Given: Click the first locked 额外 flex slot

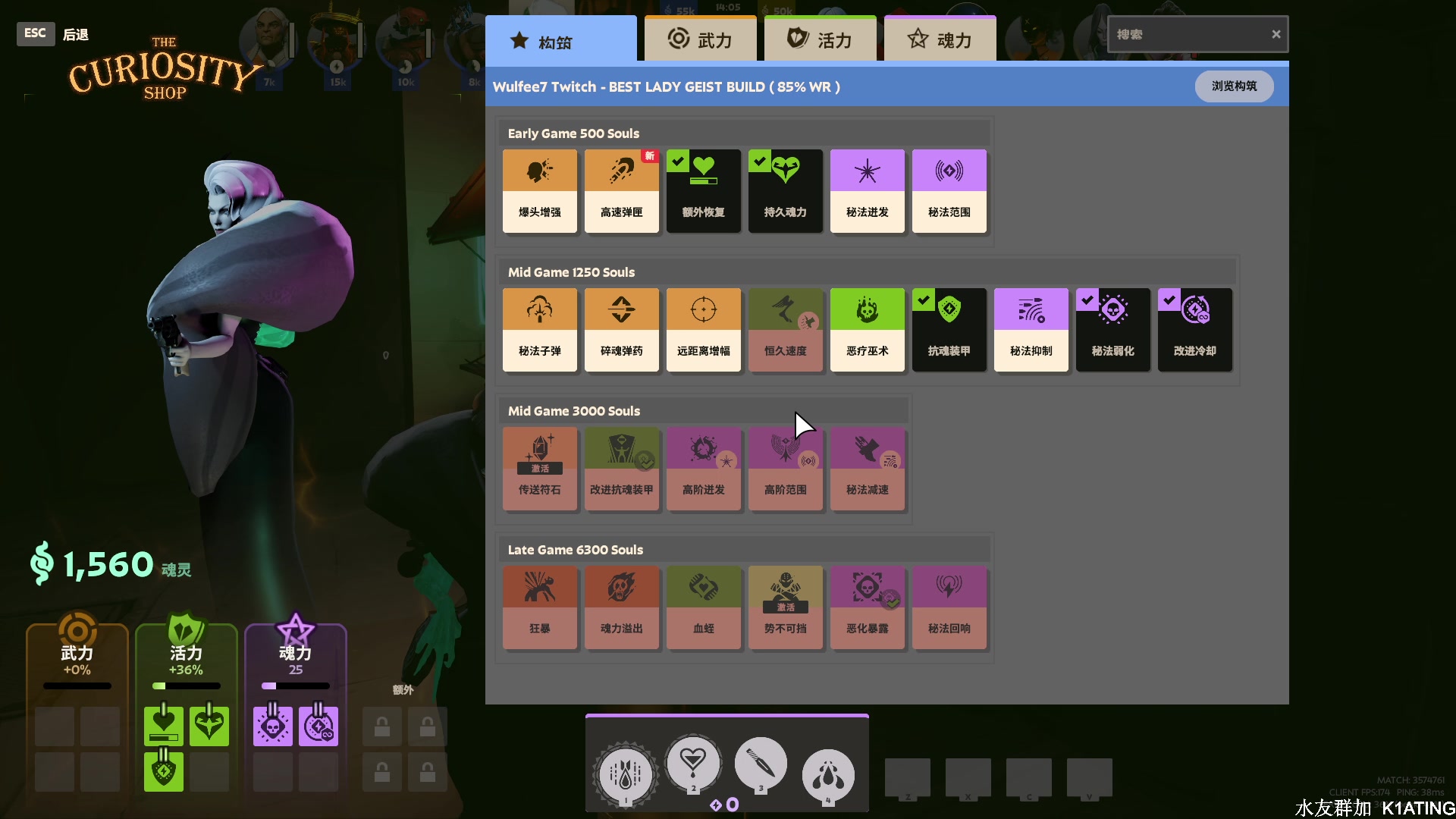Looking at the screenshot, I should tap(382, 726).
